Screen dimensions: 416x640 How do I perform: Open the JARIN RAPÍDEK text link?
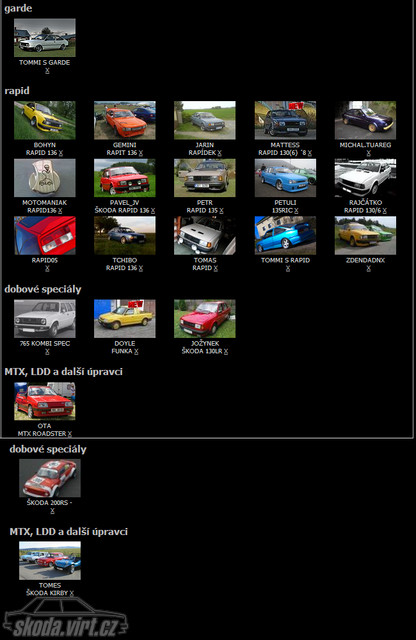(x=205, y=149)
